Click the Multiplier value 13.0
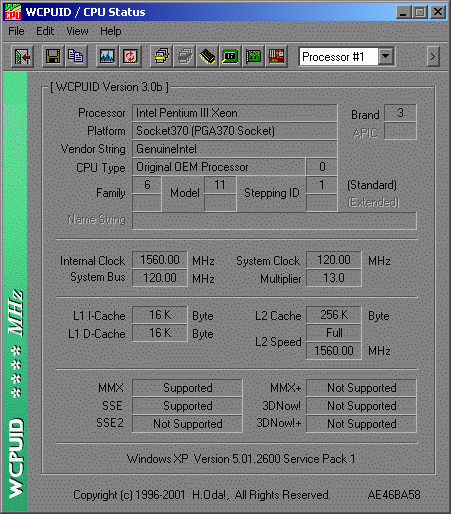 click(x=334, y=278)
